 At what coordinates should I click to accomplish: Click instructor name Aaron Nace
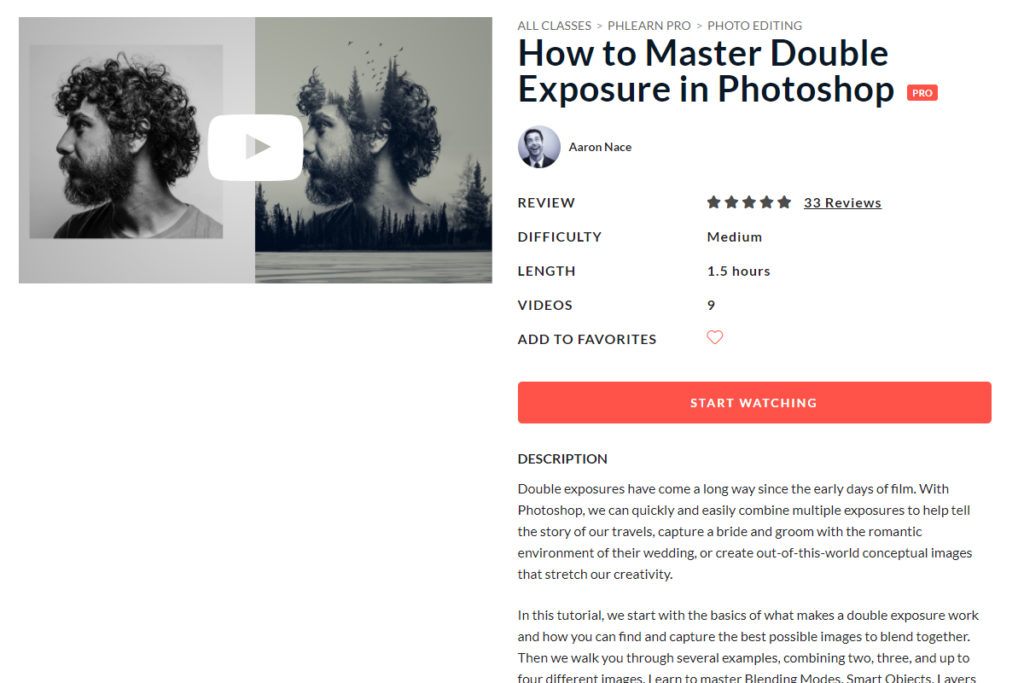[x=600, y=147]
